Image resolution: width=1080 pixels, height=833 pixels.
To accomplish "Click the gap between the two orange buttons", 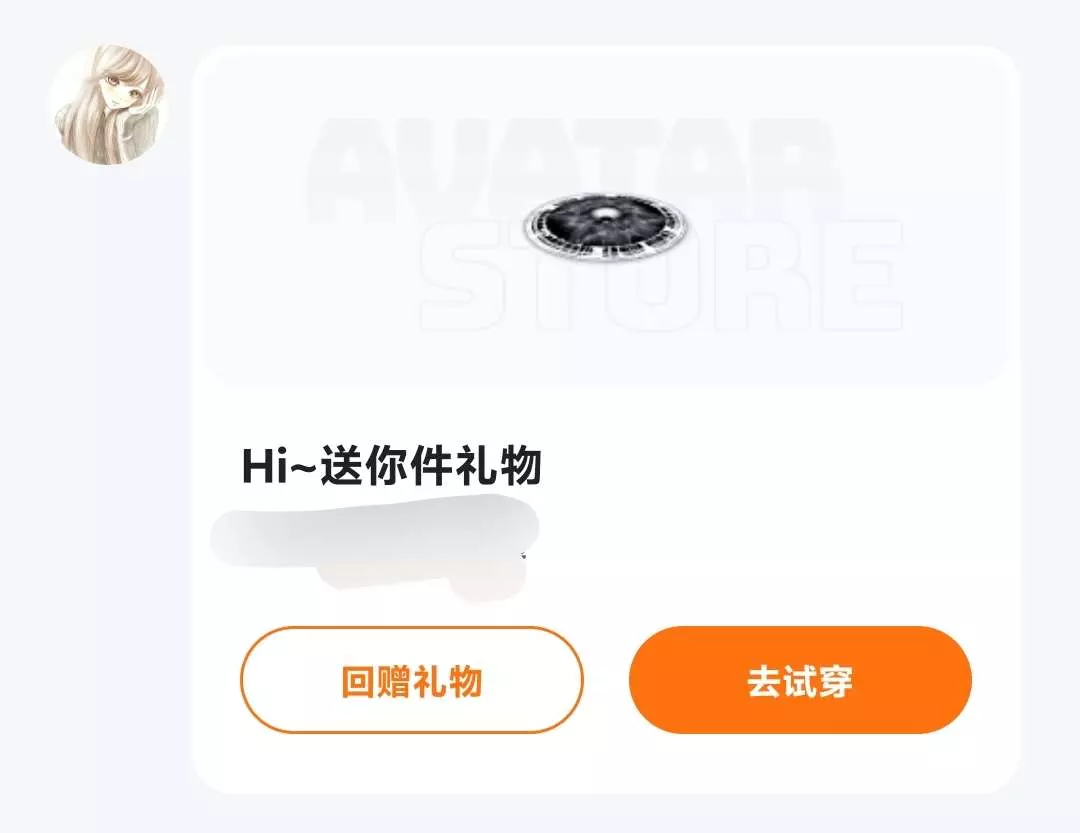I will click(x=606, y=680).
